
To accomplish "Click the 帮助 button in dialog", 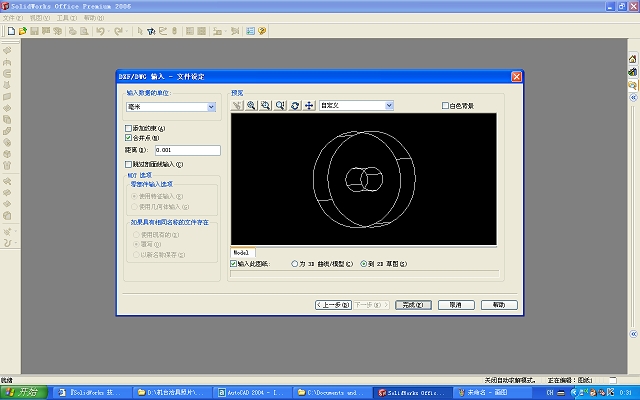I will pyautogui.click(x=499, y=305).
